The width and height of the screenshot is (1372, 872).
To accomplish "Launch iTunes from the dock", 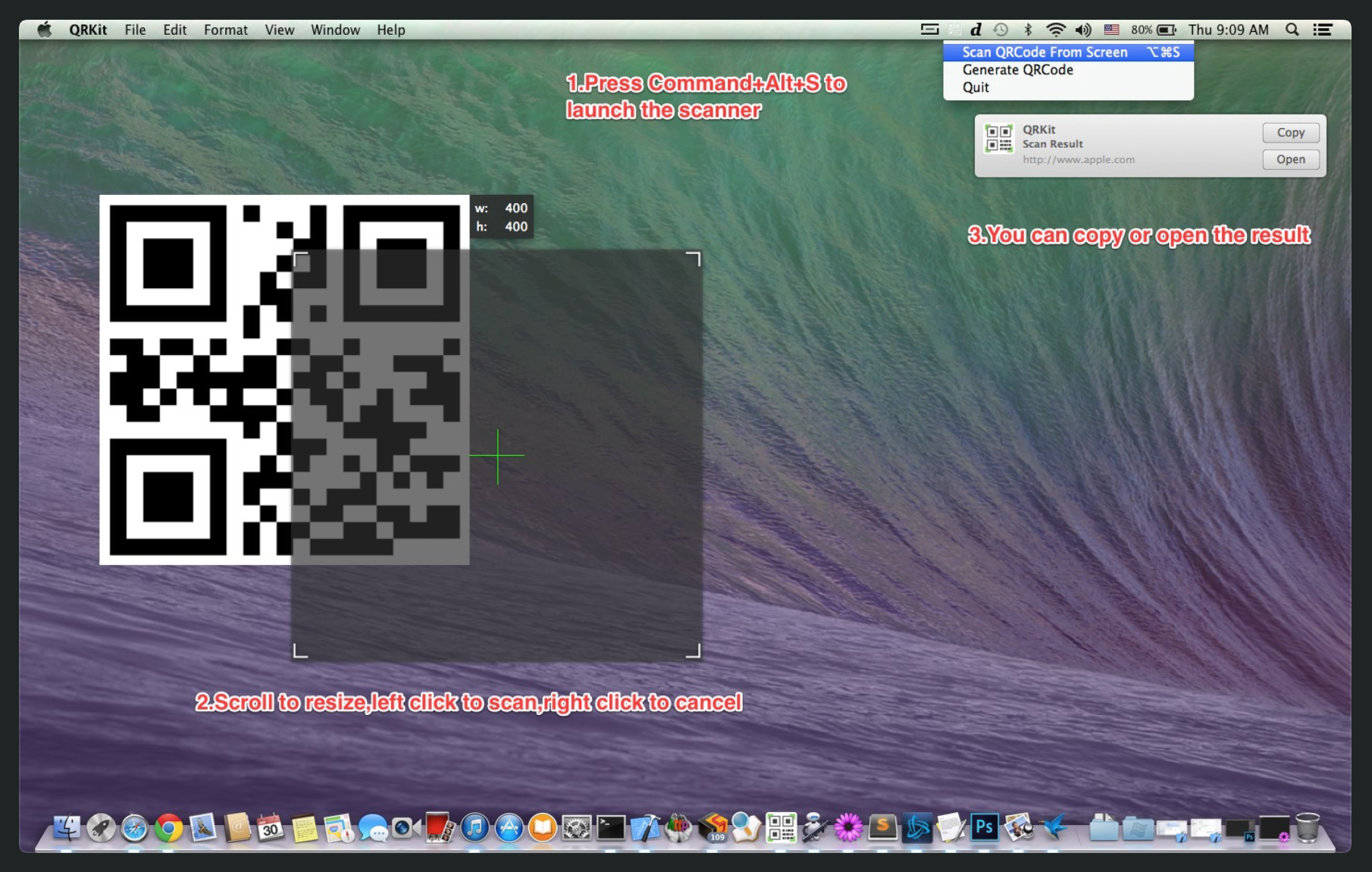I will 475,827.
